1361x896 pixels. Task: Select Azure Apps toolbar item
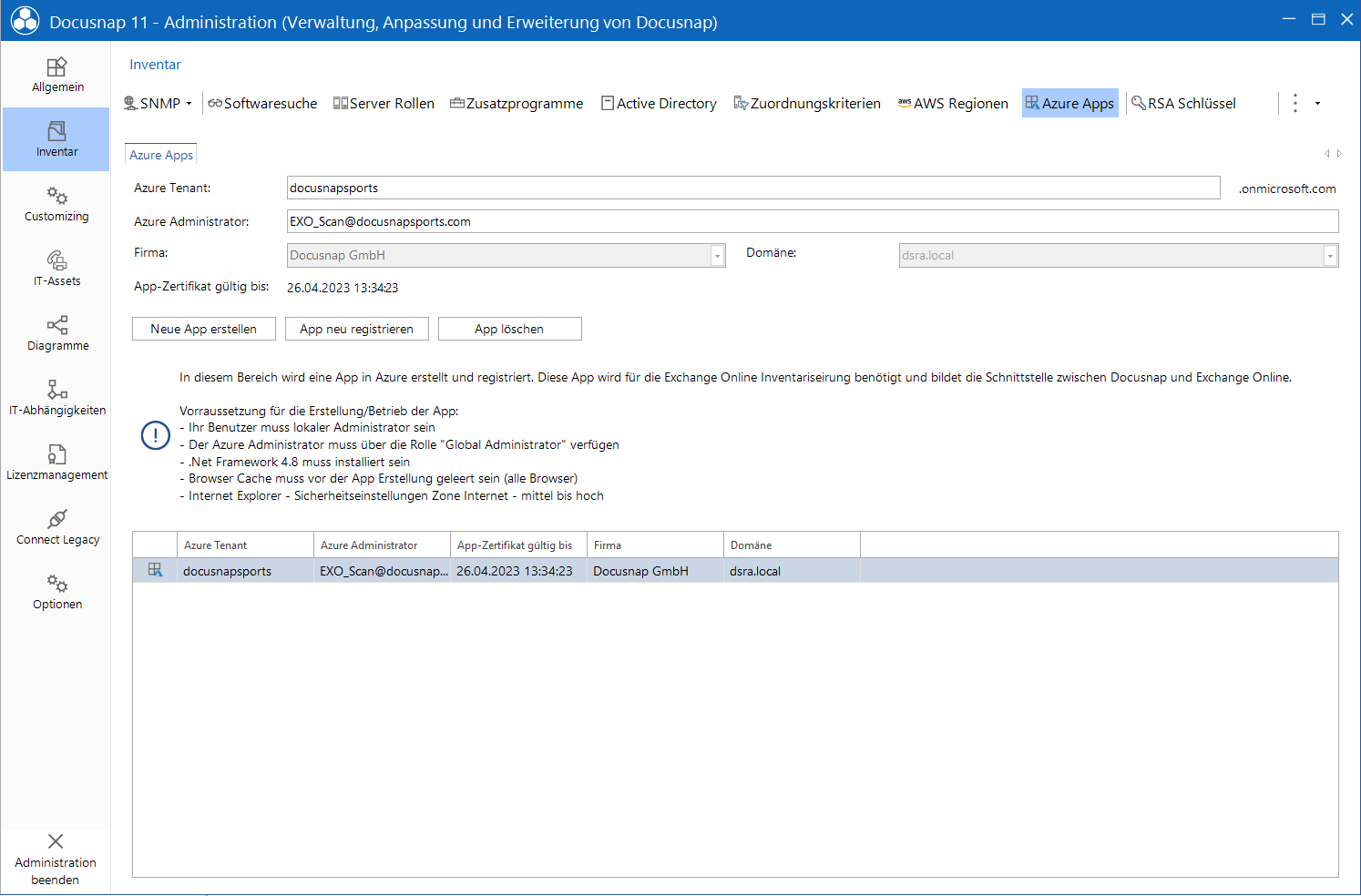[1069, 103]
